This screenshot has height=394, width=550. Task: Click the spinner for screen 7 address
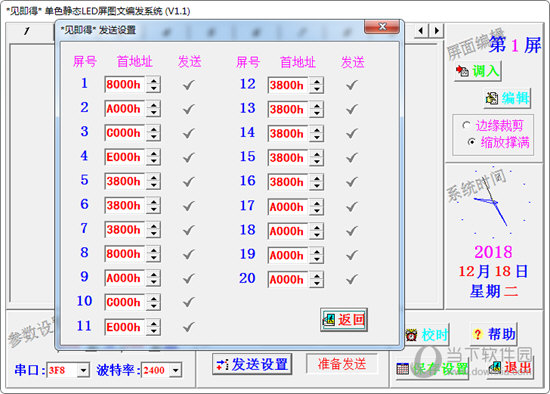pyautogui.click(x=153, y=230)
